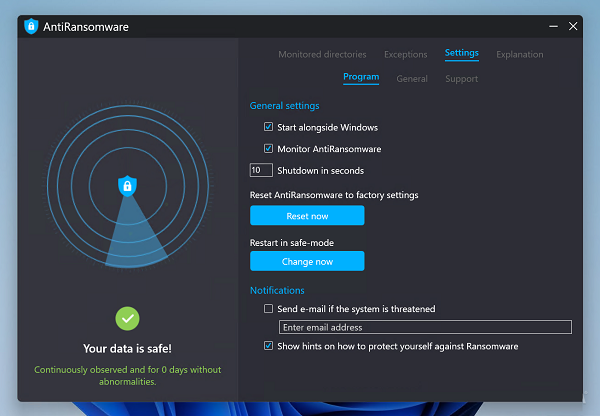Click the green checkmark status icon
This screenshot has width=600, height=416.
127,318
